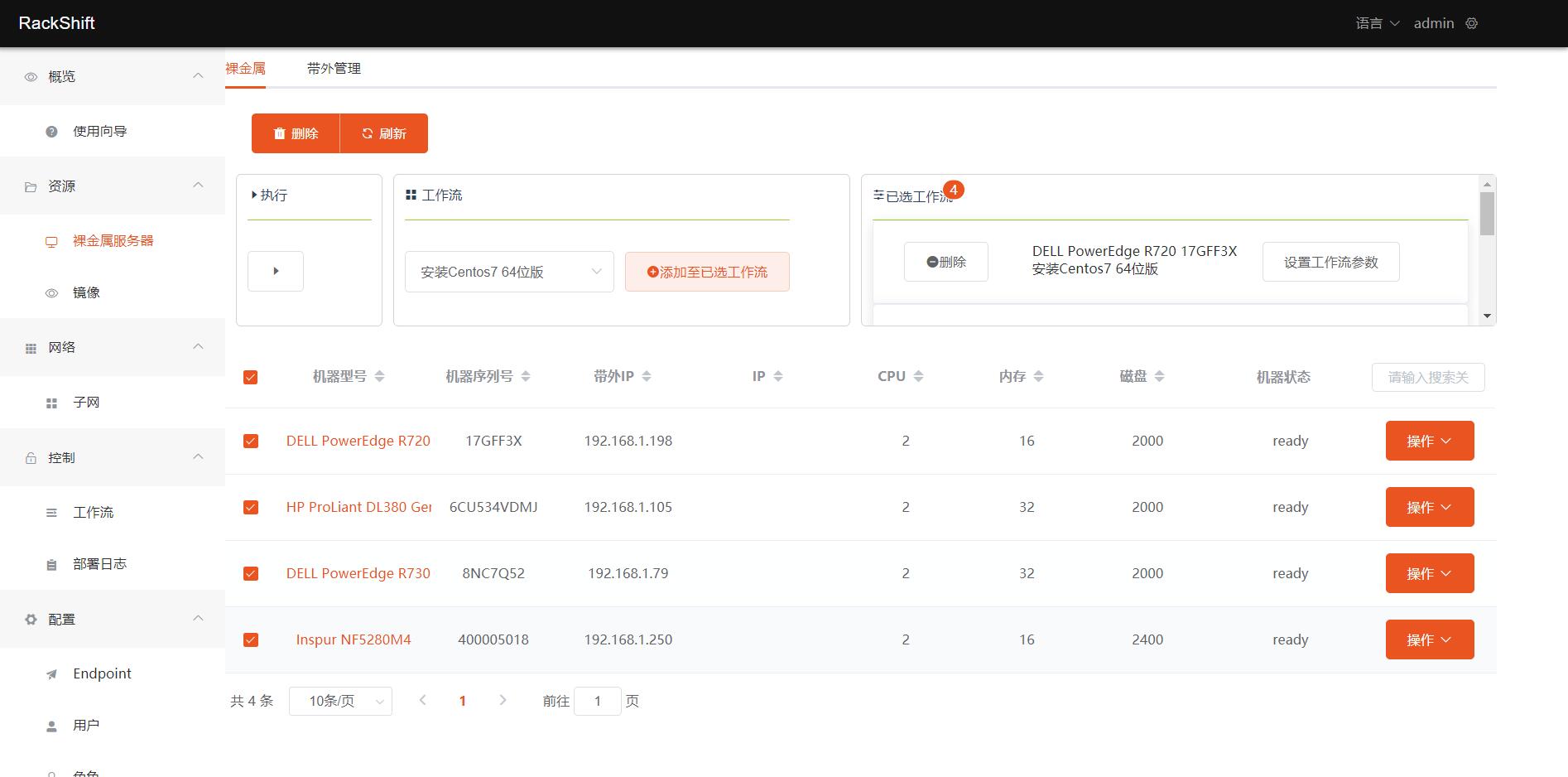1568x777 pixels.
Task: Click the deployment log clipboard icon
Action: (x=51, y=565)
